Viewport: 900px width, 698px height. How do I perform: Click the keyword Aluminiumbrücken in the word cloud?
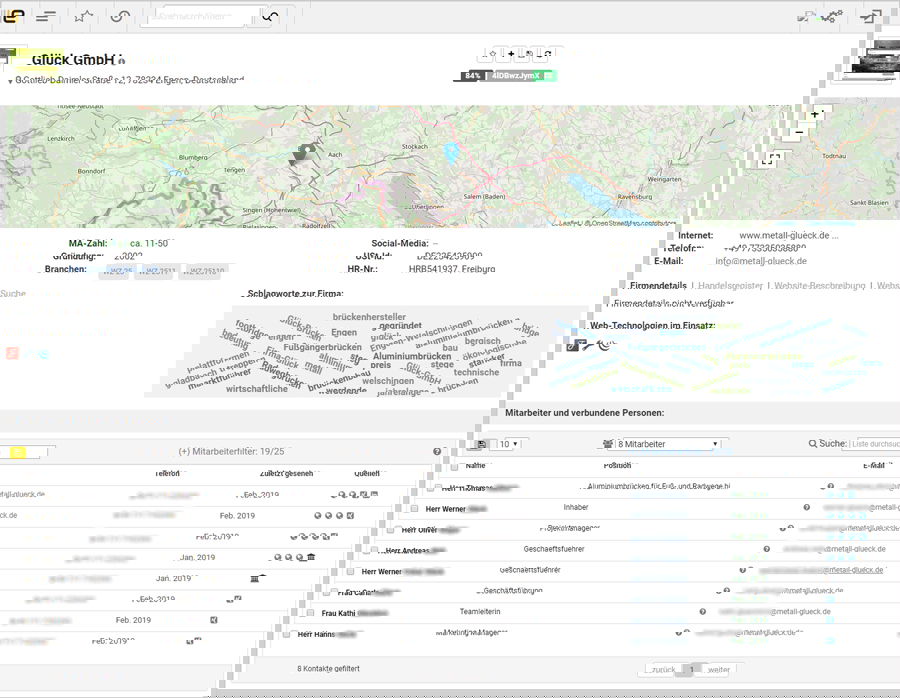[412, 356]
